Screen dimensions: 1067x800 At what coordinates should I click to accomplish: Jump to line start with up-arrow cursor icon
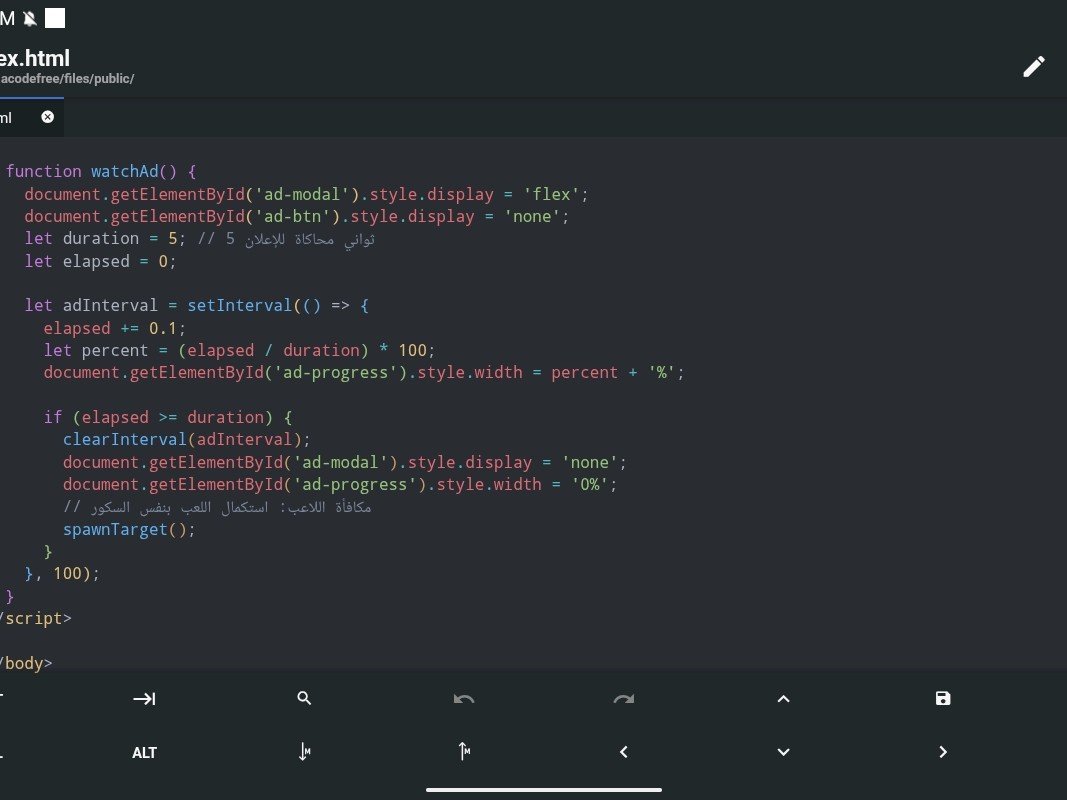[464, 751]
